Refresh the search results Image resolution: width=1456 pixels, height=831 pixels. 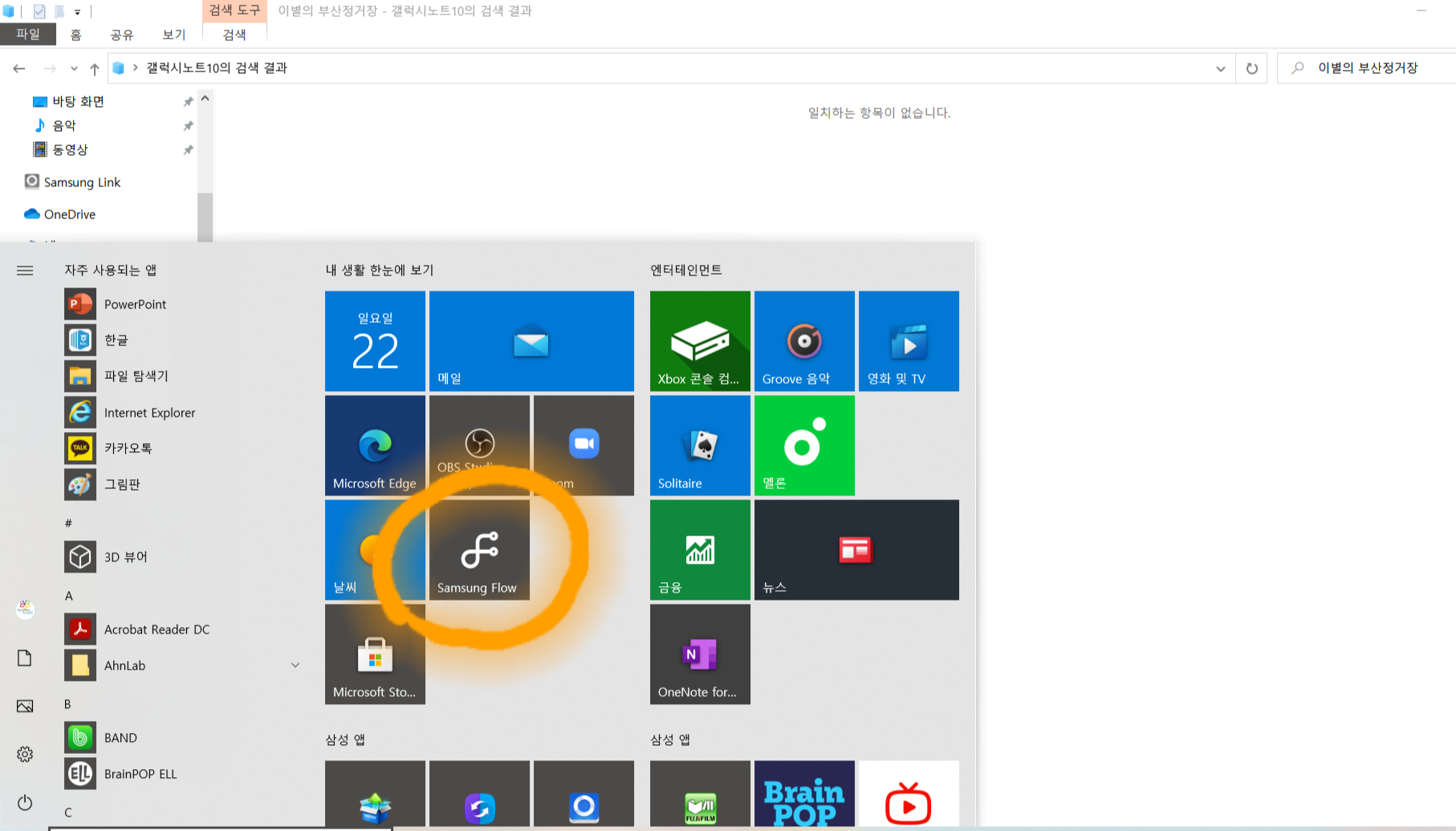[1252, 68]
